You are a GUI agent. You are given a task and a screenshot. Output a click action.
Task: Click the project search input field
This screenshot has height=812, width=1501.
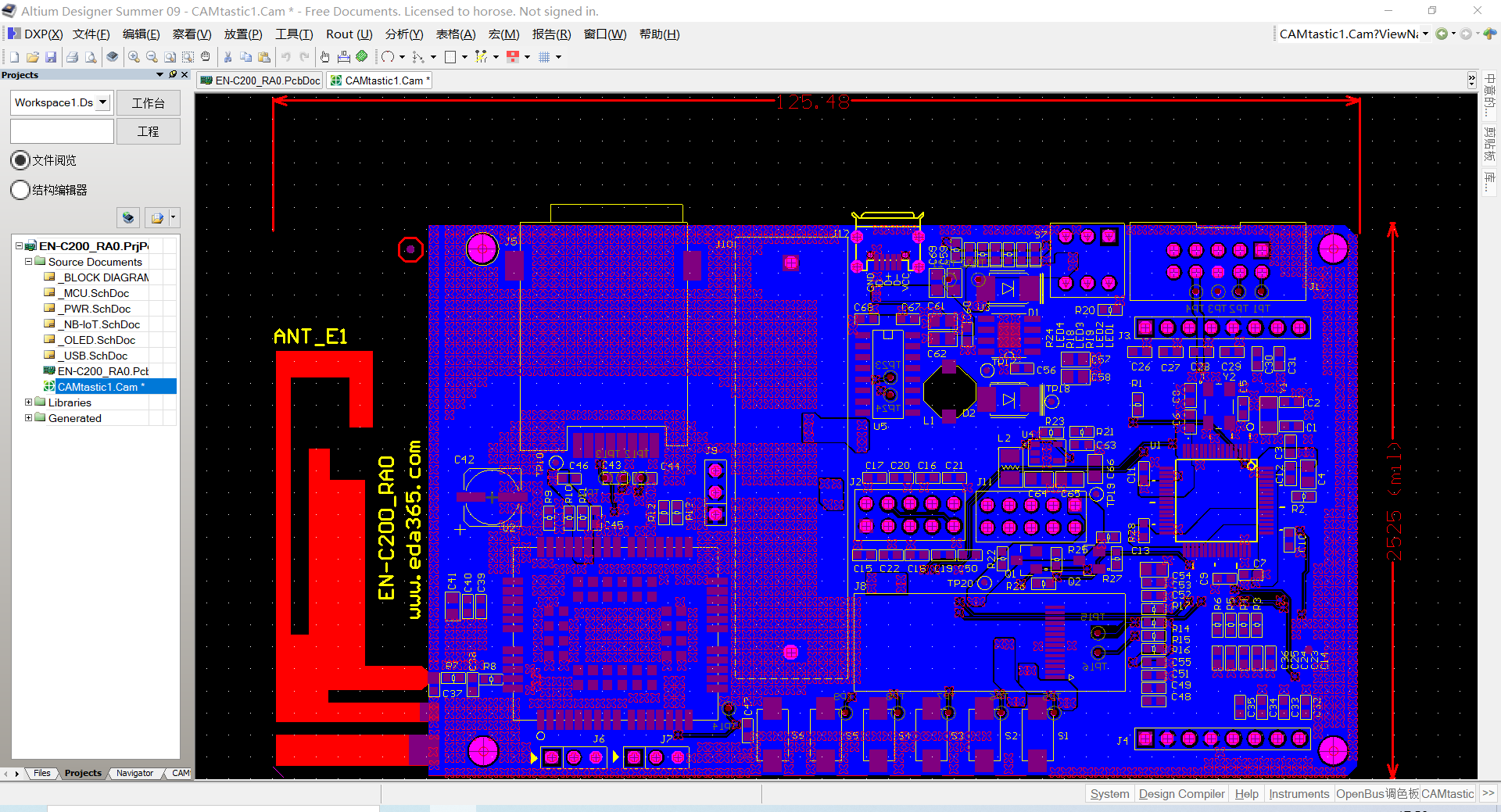[x=62, y=131]
